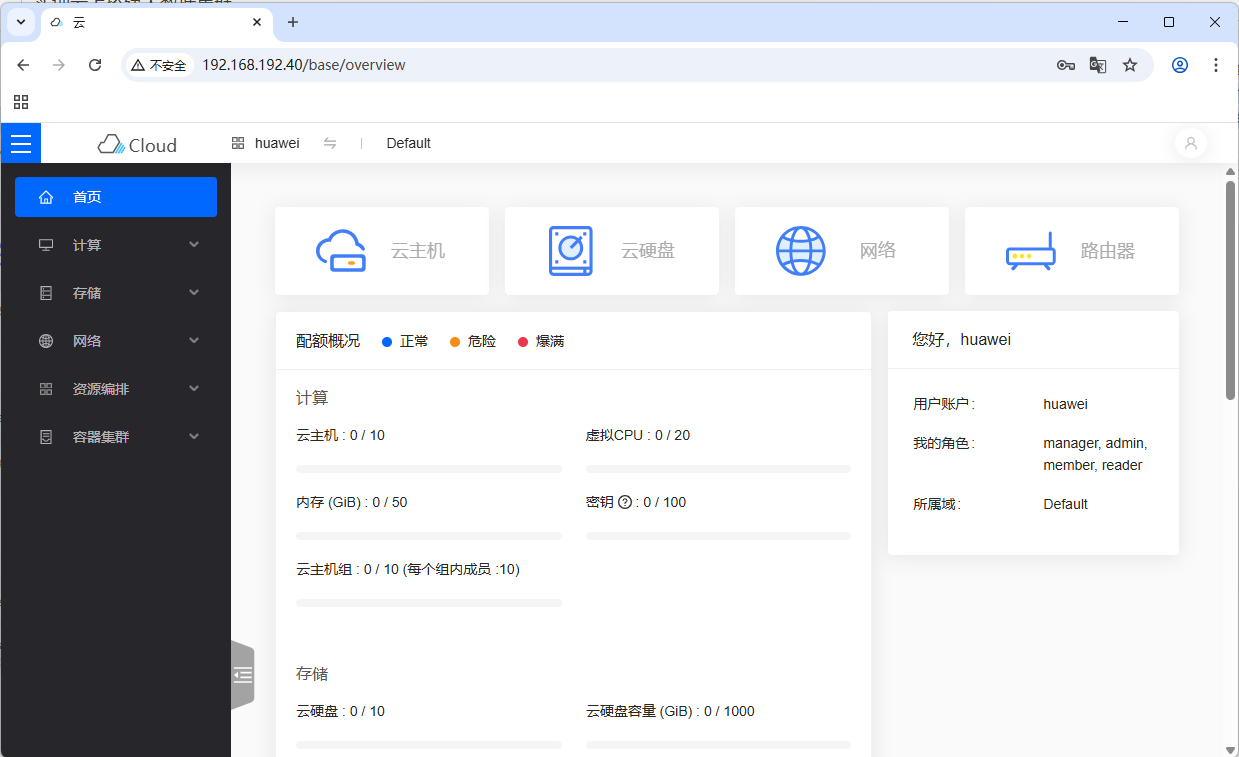The image size is (1239, 757).
Task: Click the 云主机 quota progress bar
Action: click(429, 469)
